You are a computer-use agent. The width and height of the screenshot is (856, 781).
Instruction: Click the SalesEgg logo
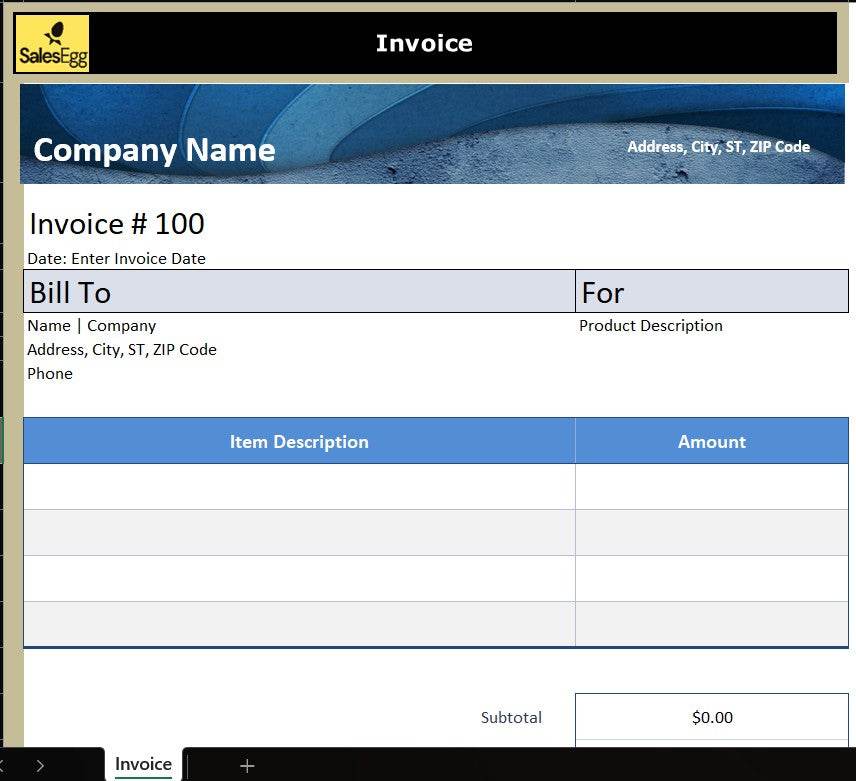[x=52, y=44]
